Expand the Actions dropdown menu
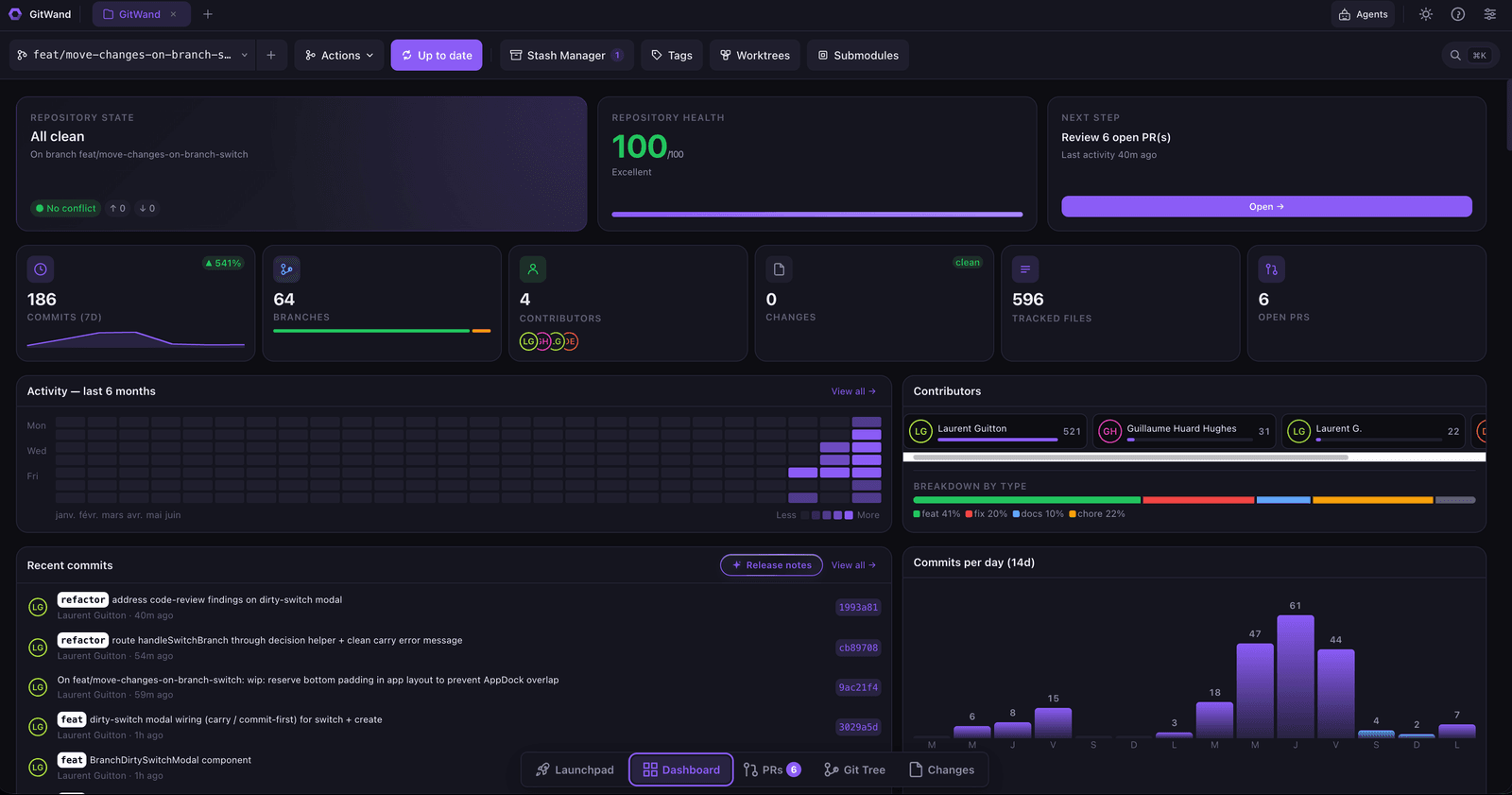 [339, 55]
